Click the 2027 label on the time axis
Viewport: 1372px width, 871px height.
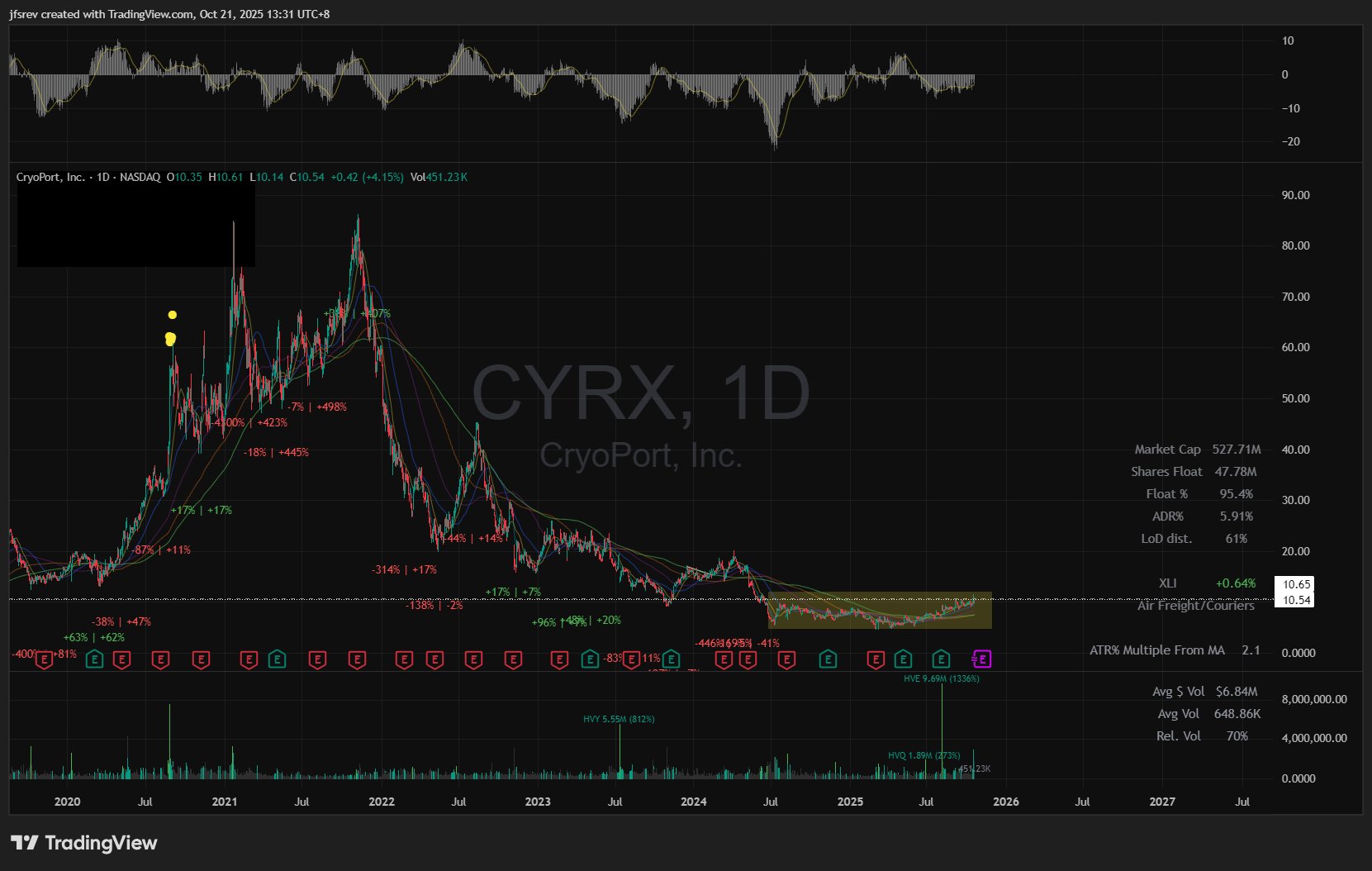tap(1162, 802)
